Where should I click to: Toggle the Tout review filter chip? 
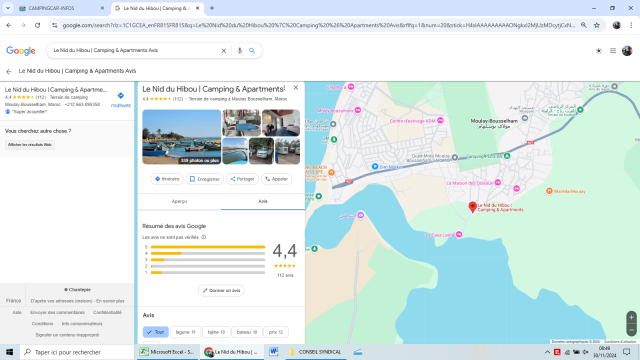(x=156, y=332)
